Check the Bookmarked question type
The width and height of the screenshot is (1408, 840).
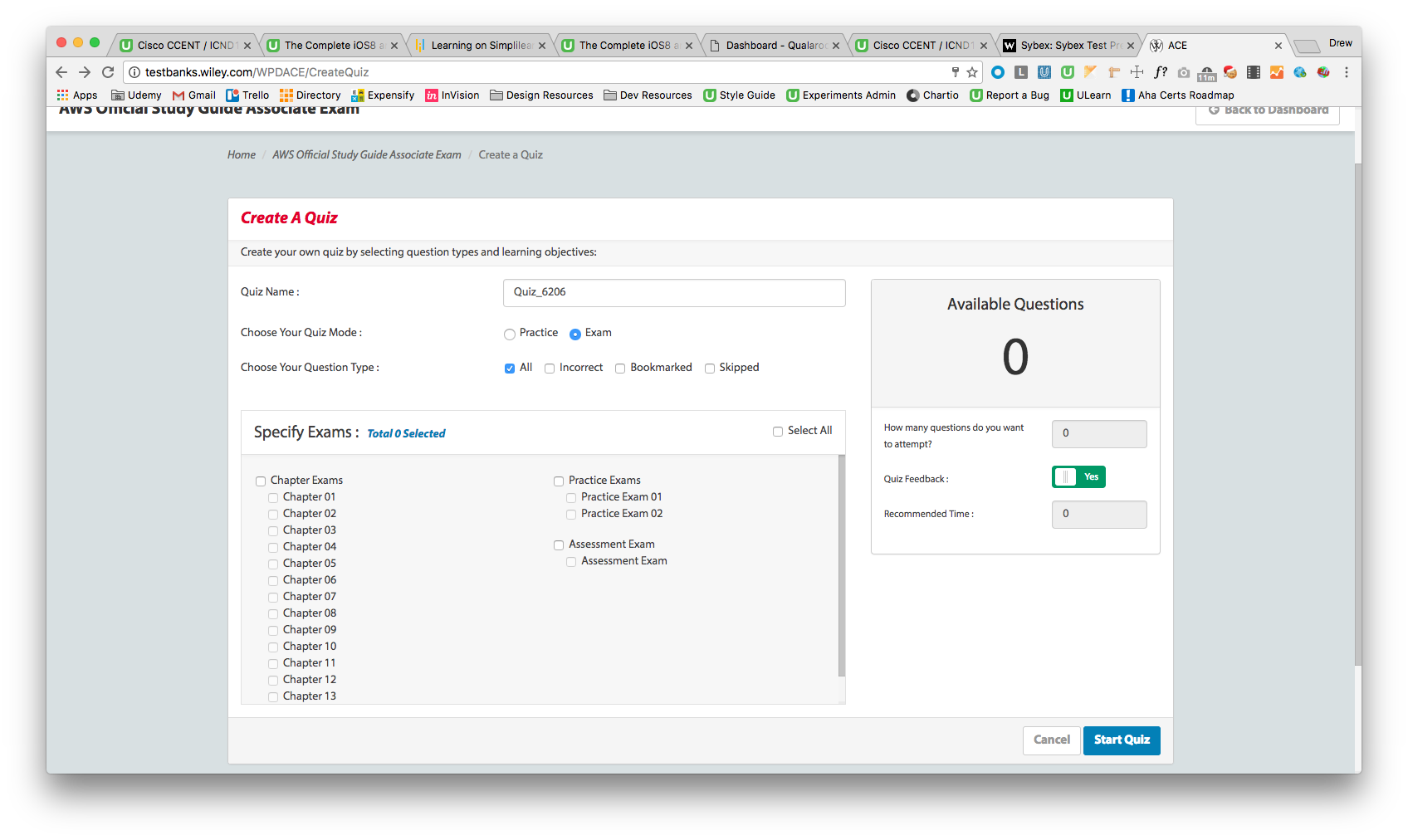tap(620, 369)
